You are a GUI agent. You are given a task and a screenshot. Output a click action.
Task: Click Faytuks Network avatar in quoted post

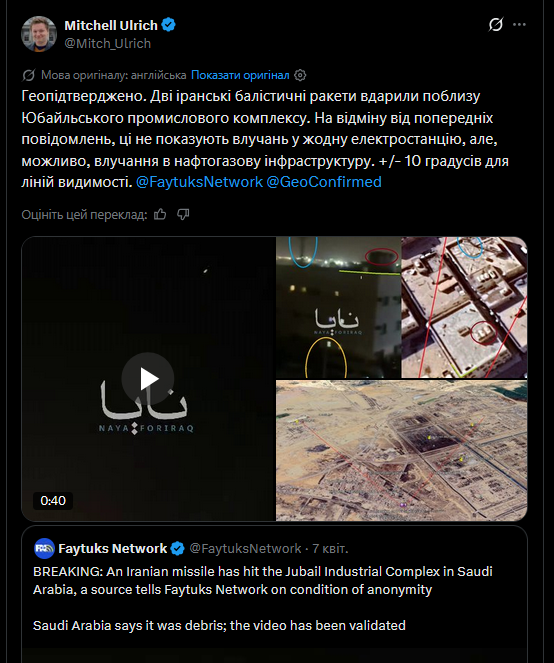pos(44,548)
